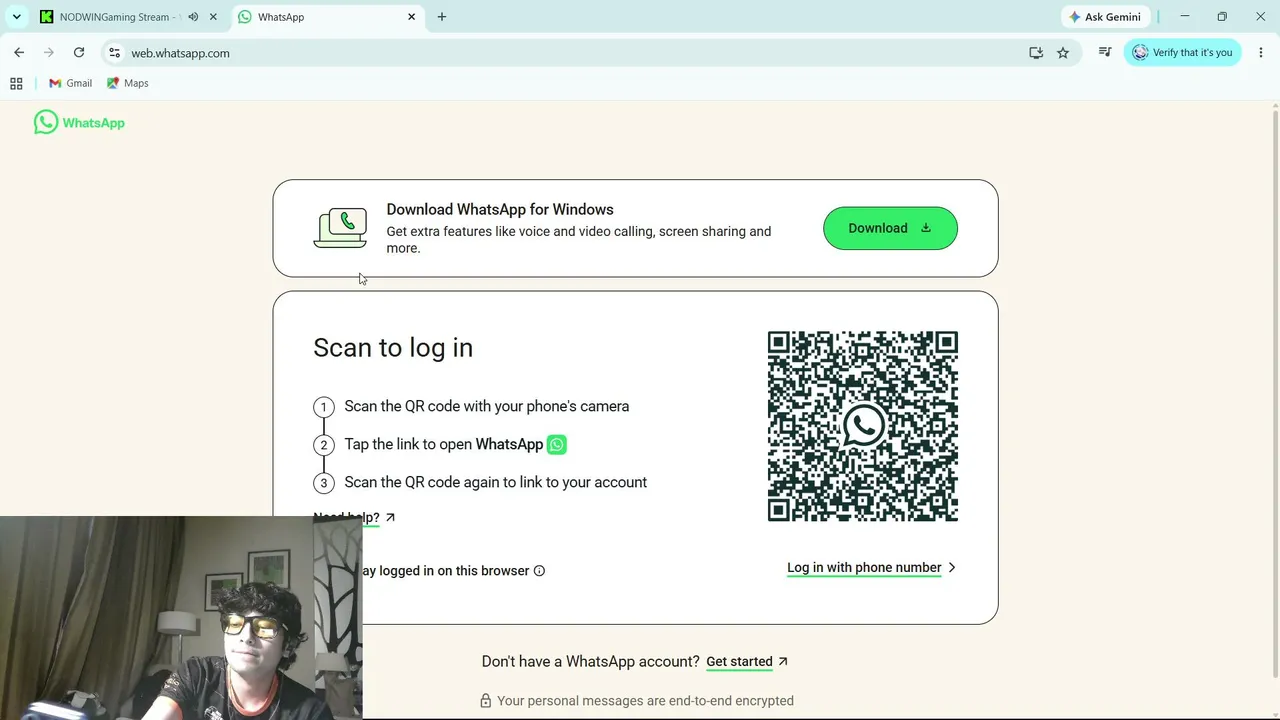Screen dimensions: 1280x720
Task: Open the Maps bookmark
Action: click(128, 83)
